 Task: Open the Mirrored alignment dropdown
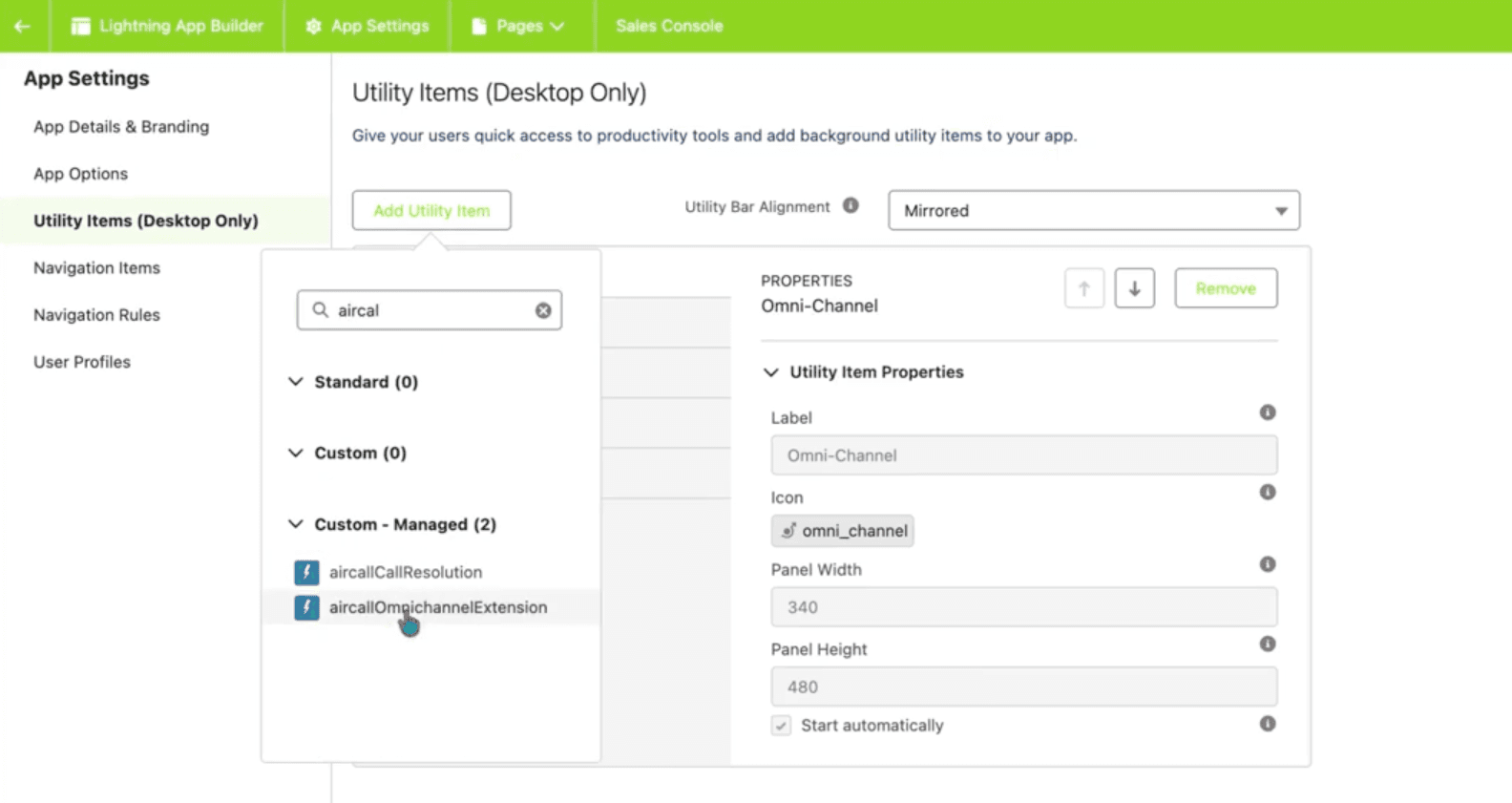point(1094,210)
